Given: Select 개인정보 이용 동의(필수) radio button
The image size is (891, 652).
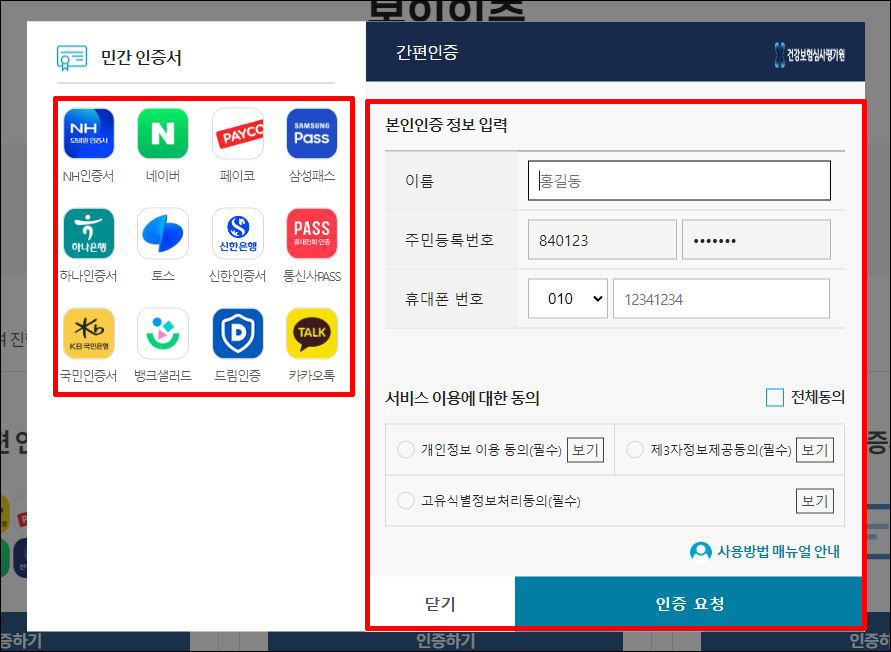Looking at the screenshot, I should pos(405,450).
